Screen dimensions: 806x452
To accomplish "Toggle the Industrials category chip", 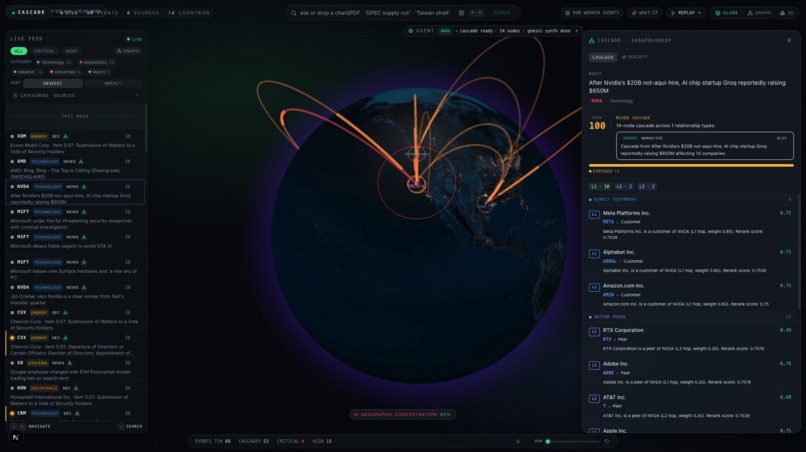I will coord(65,72).
